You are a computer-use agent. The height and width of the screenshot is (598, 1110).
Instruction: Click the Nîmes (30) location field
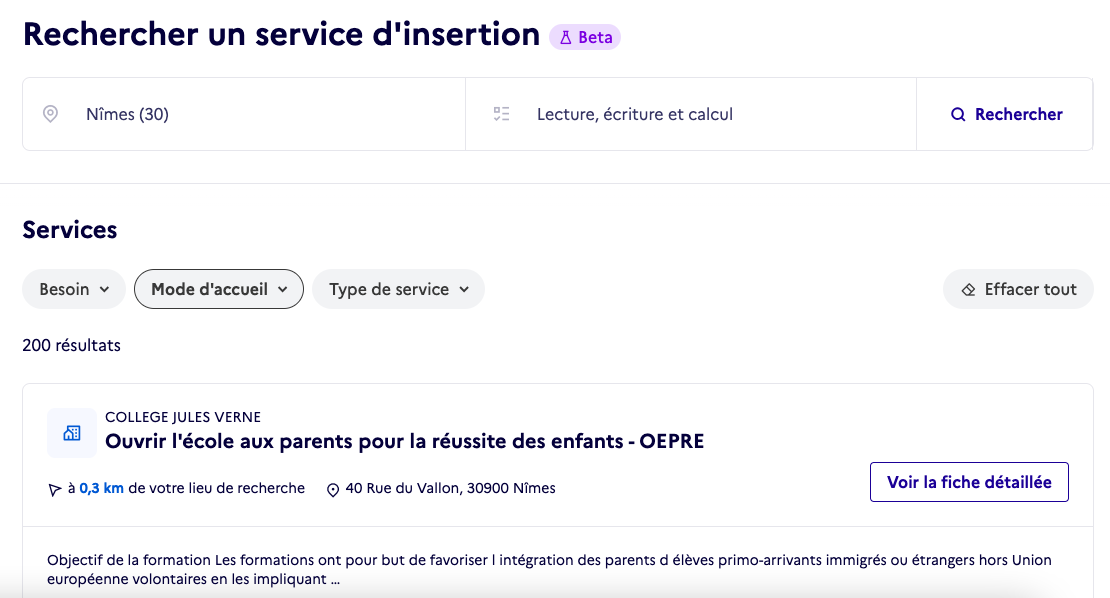(x=244, y=114)
